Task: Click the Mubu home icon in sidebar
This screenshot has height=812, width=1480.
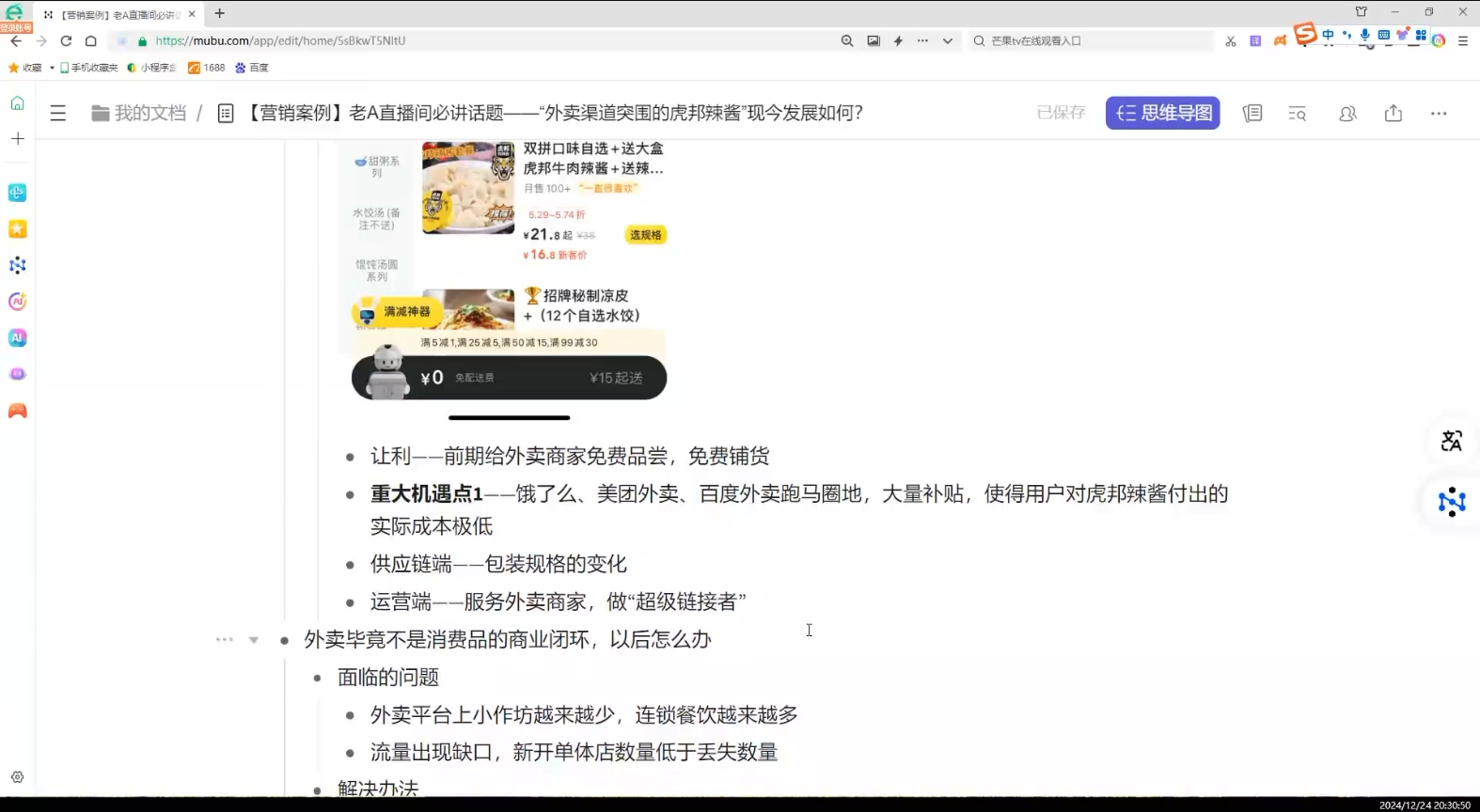Action: tap(17, 103)
